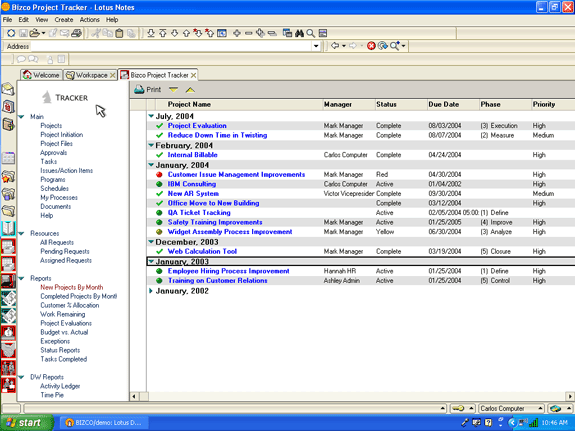Image resolution: width=575 pixels, height=431 pixels.
Task: Click the horizontal scrollbar left arrow
Action: (134, 397)
